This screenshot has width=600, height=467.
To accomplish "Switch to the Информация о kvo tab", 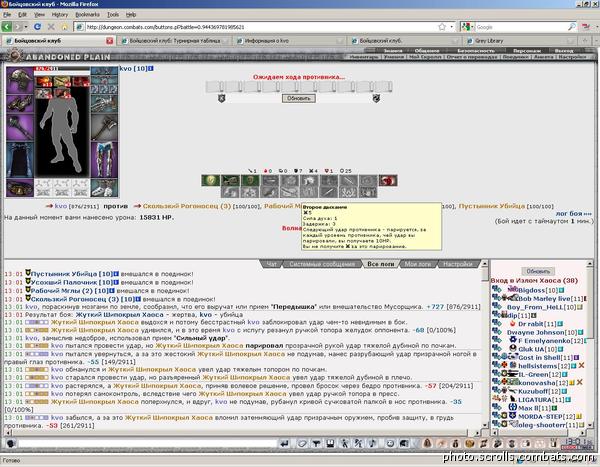I will [291, 41].
